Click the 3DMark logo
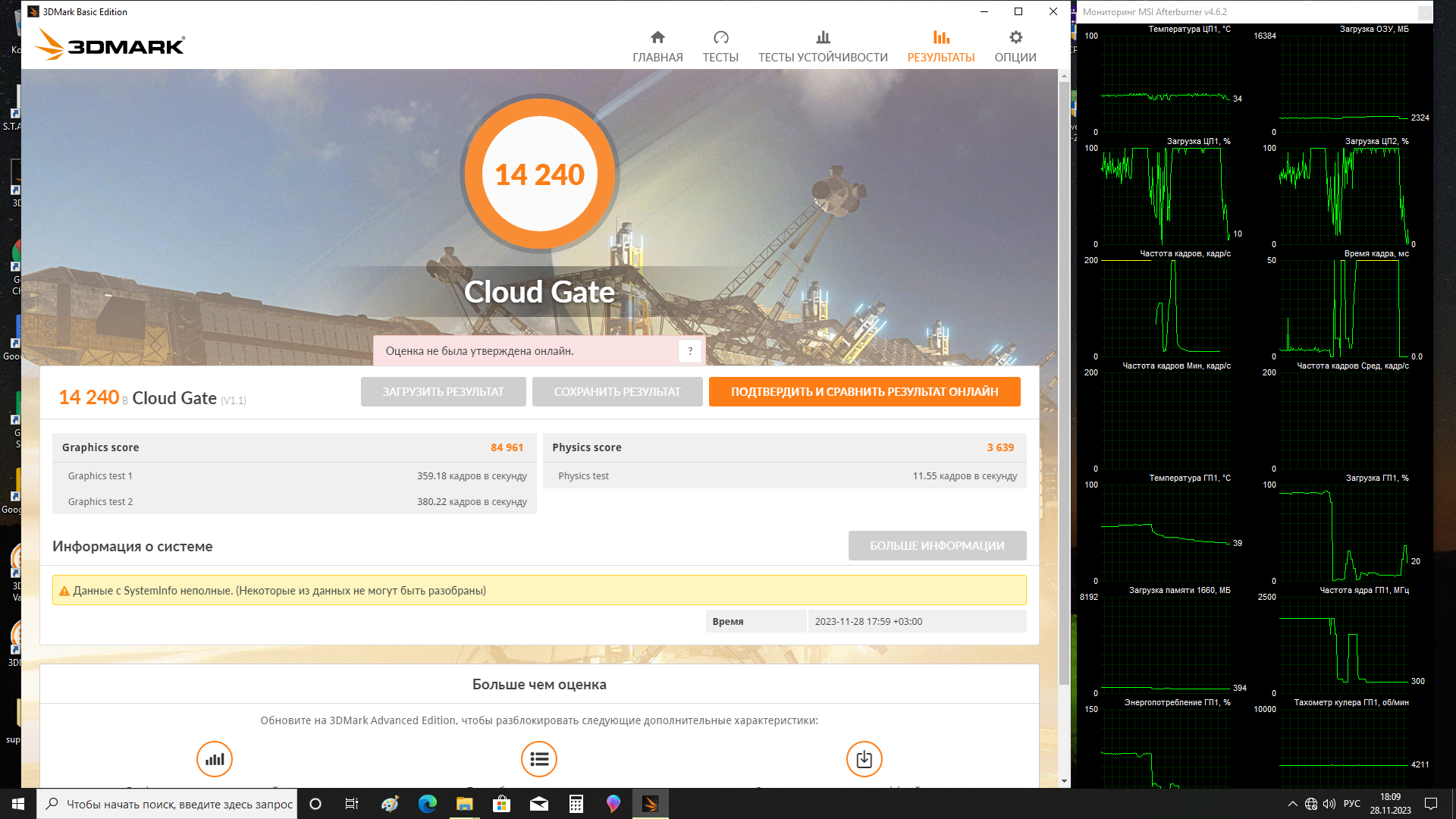 (x=110, y=45)
